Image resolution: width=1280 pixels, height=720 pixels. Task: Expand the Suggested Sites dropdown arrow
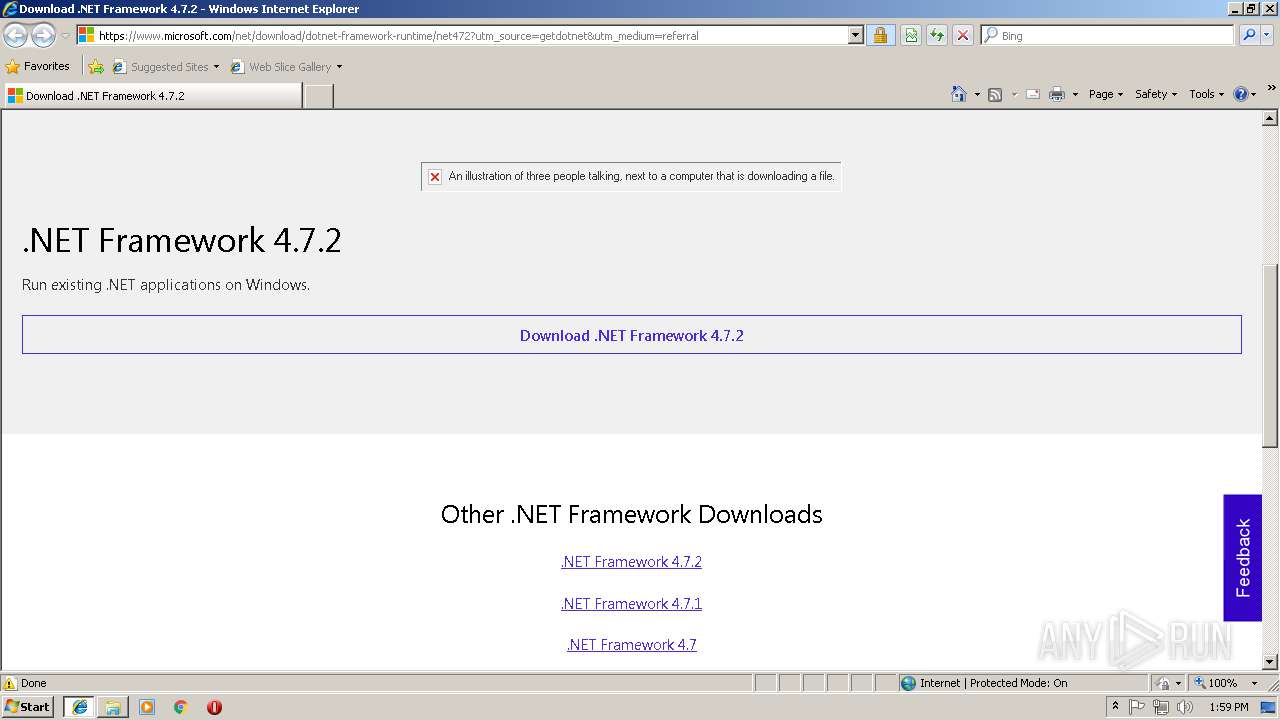click(x=216, y=67)
